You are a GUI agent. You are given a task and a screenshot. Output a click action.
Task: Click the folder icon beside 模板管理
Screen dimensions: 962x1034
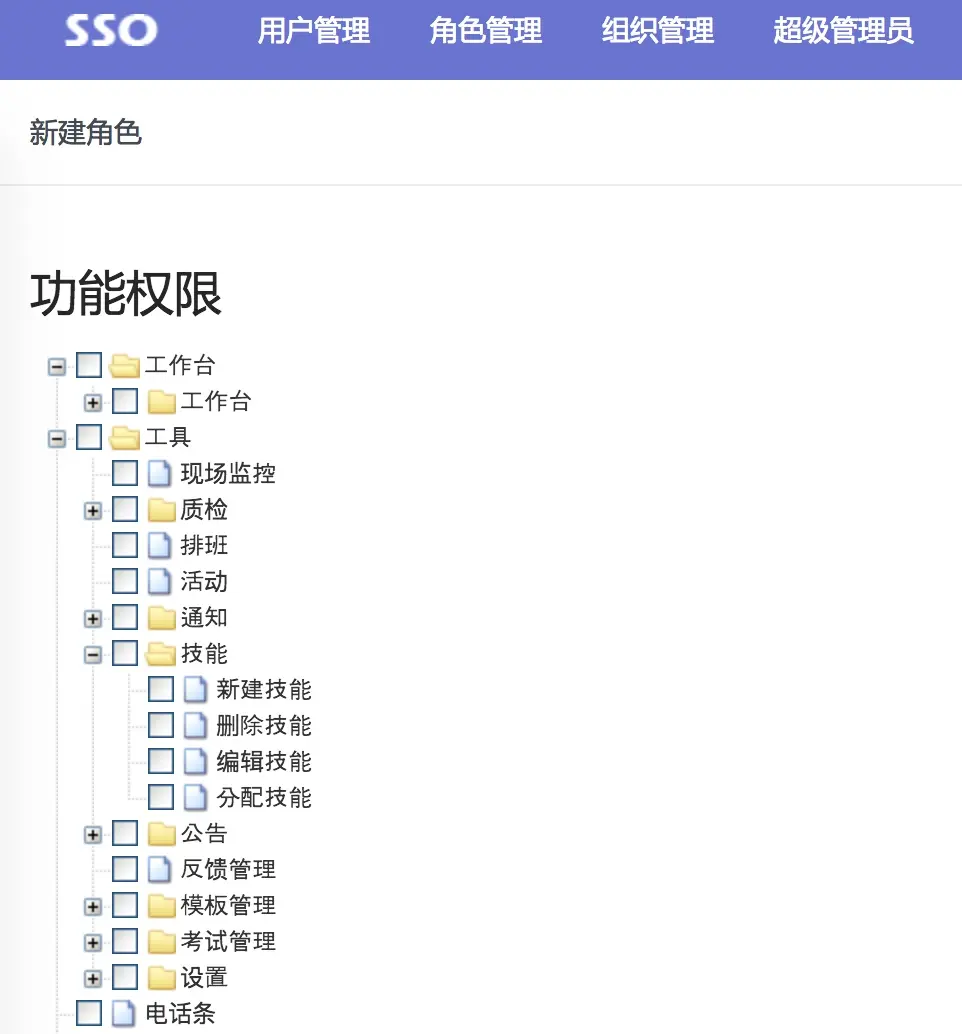[x=162, y=905]
